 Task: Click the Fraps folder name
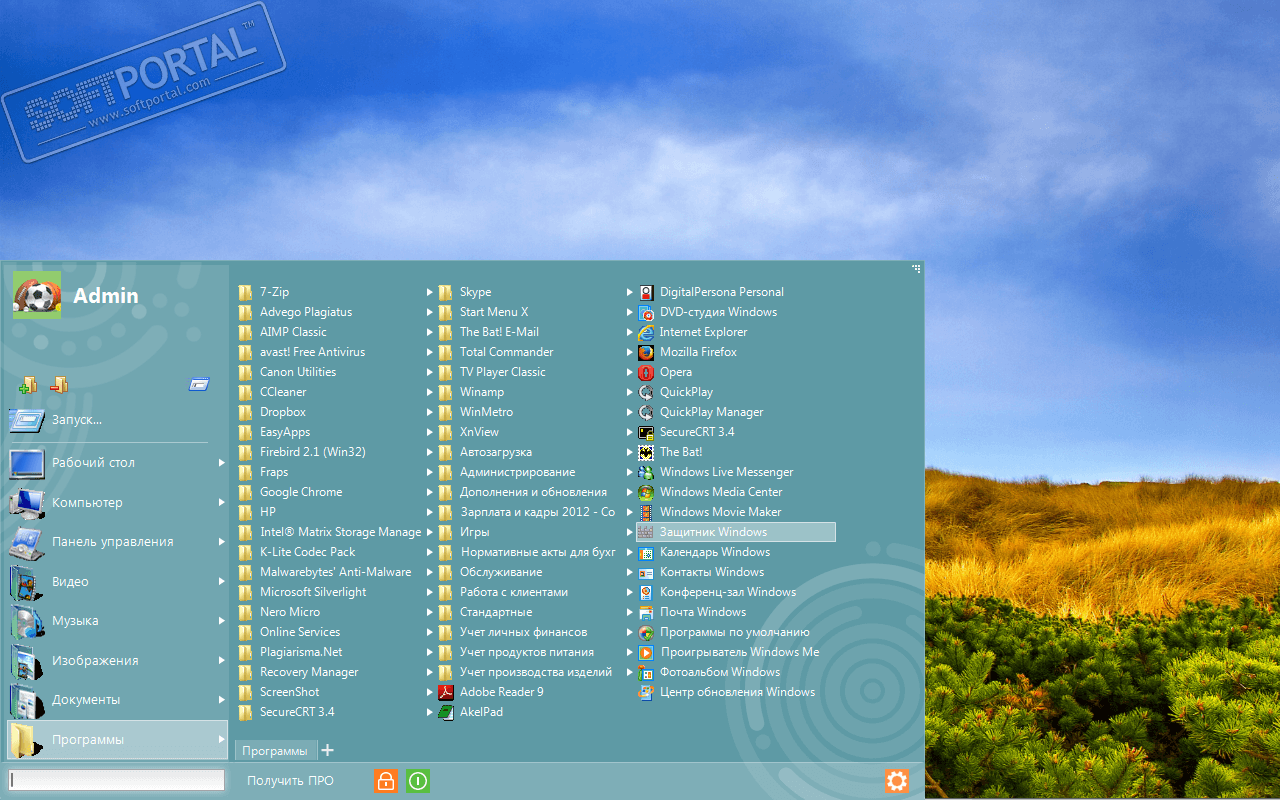274,472
